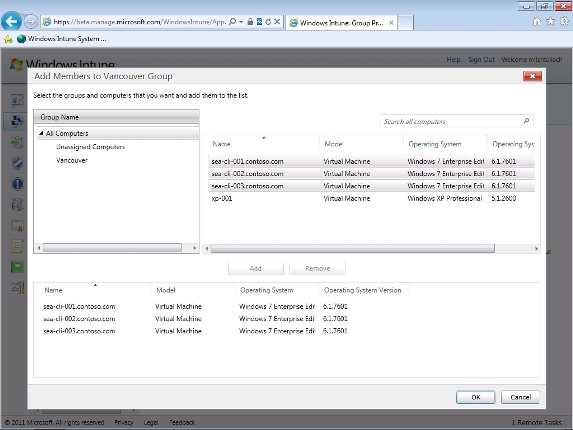Click left arrow of computer list scrollbar

tap(207, 249)
